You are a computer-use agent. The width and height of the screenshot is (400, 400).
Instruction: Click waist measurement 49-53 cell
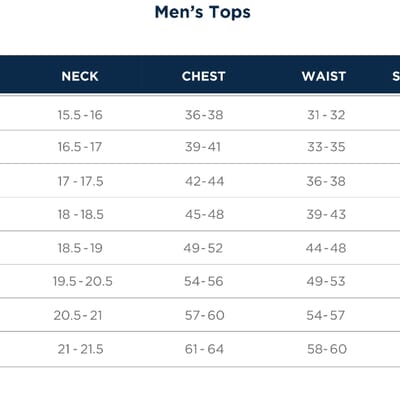[x=326, y=281]
